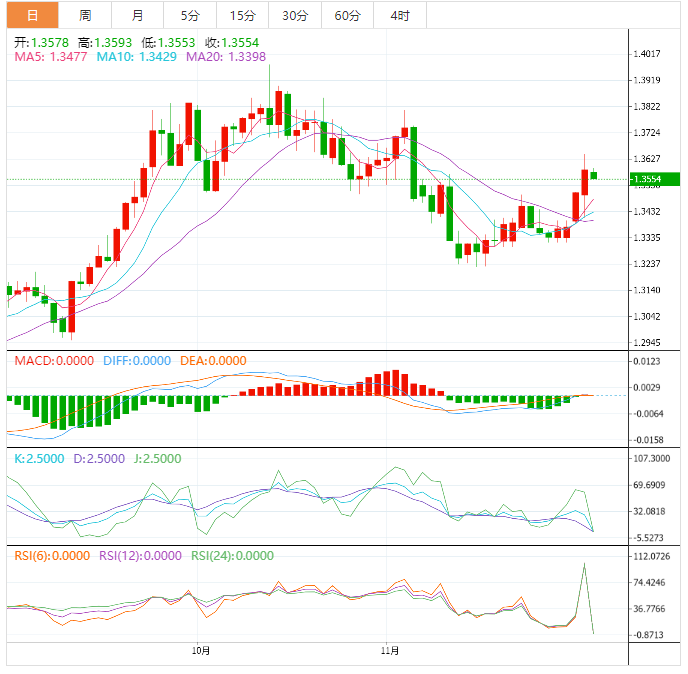Image resolution: width=688 pixels, height=674 pixels.
Task: Click the -5.5273 KDJ axis value
Action: [x=649, y=538]
